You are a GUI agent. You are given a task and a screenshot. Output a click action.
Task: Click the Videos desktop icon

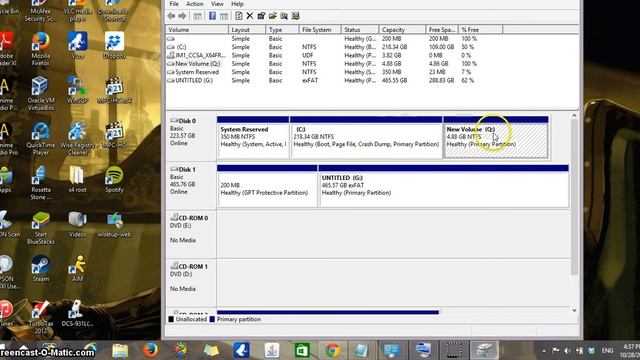tap(77, 224)
